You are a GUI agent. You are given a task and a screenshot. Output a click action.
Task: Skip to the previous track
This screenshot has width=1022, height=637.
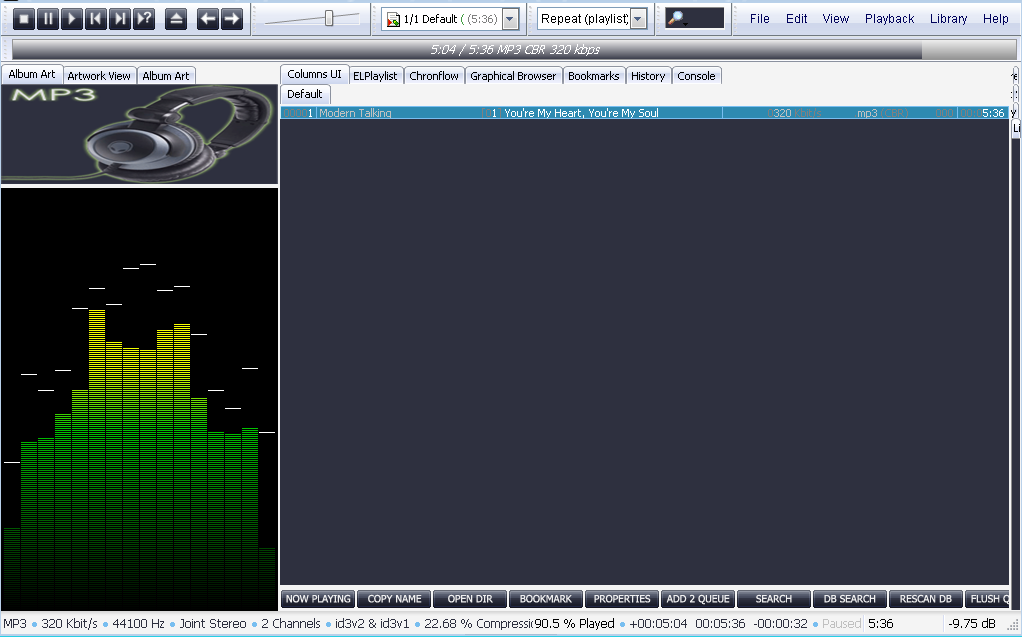[x=96, y=18]
